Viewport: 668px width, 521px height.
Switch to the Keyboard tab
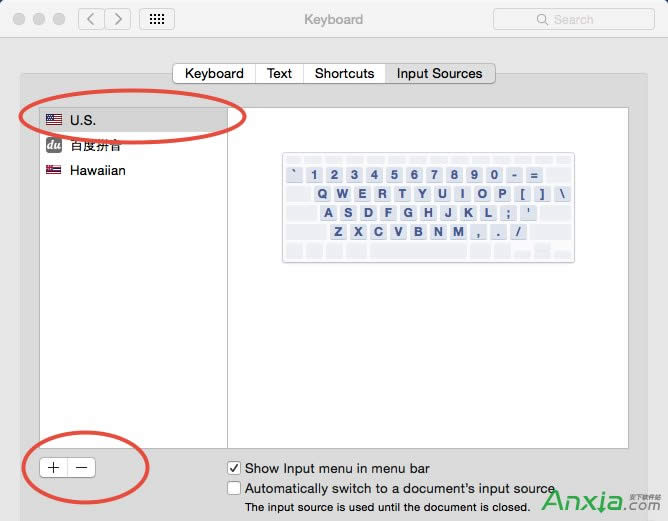[214, 73]
